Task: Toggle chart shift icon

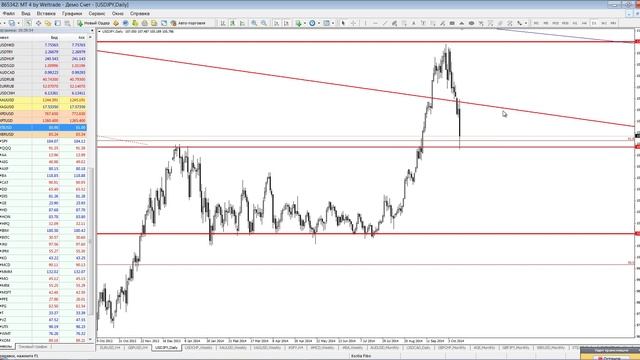Action: (286, 23)
